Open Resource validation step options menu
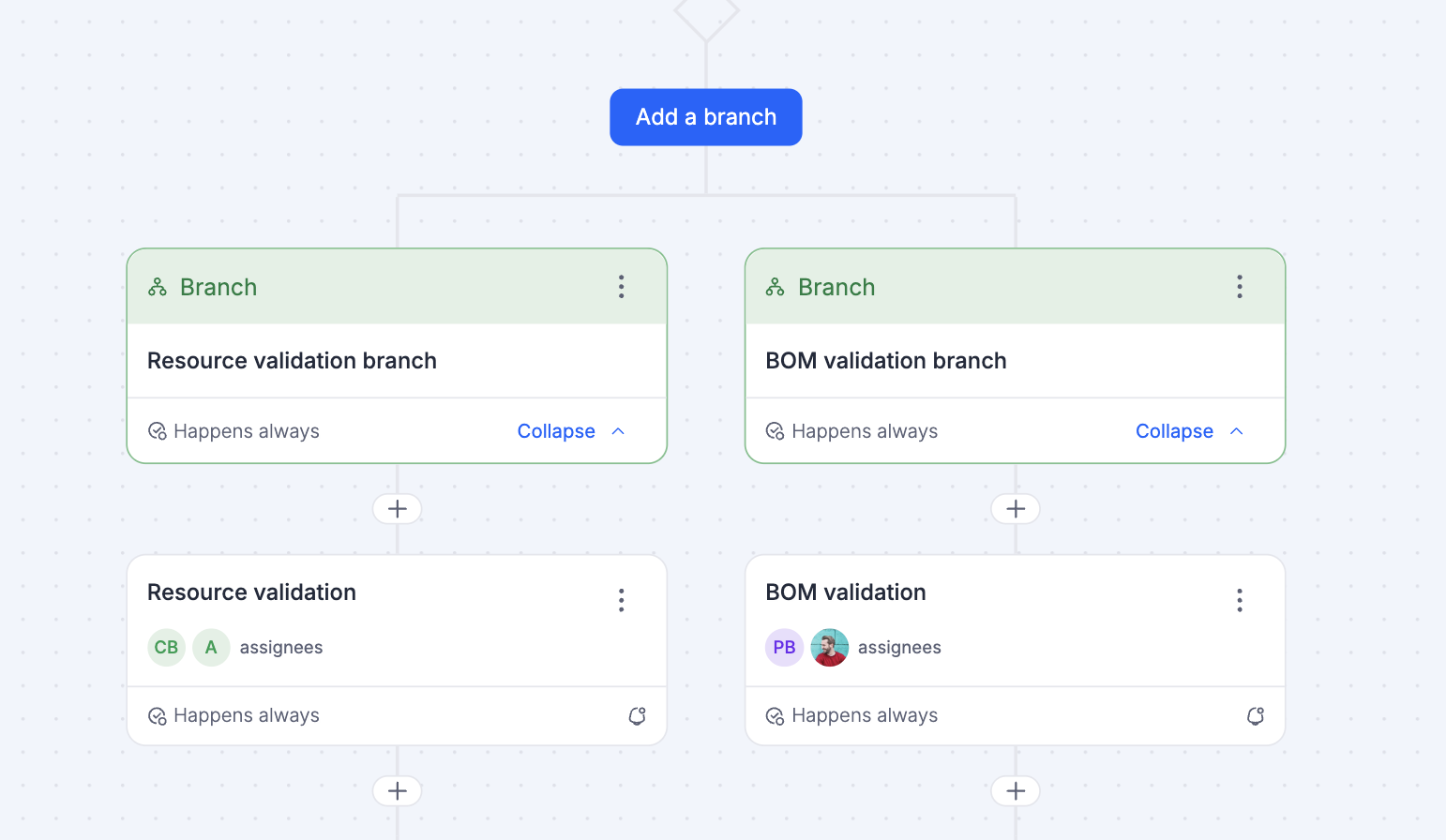 (x=621, y=600)
